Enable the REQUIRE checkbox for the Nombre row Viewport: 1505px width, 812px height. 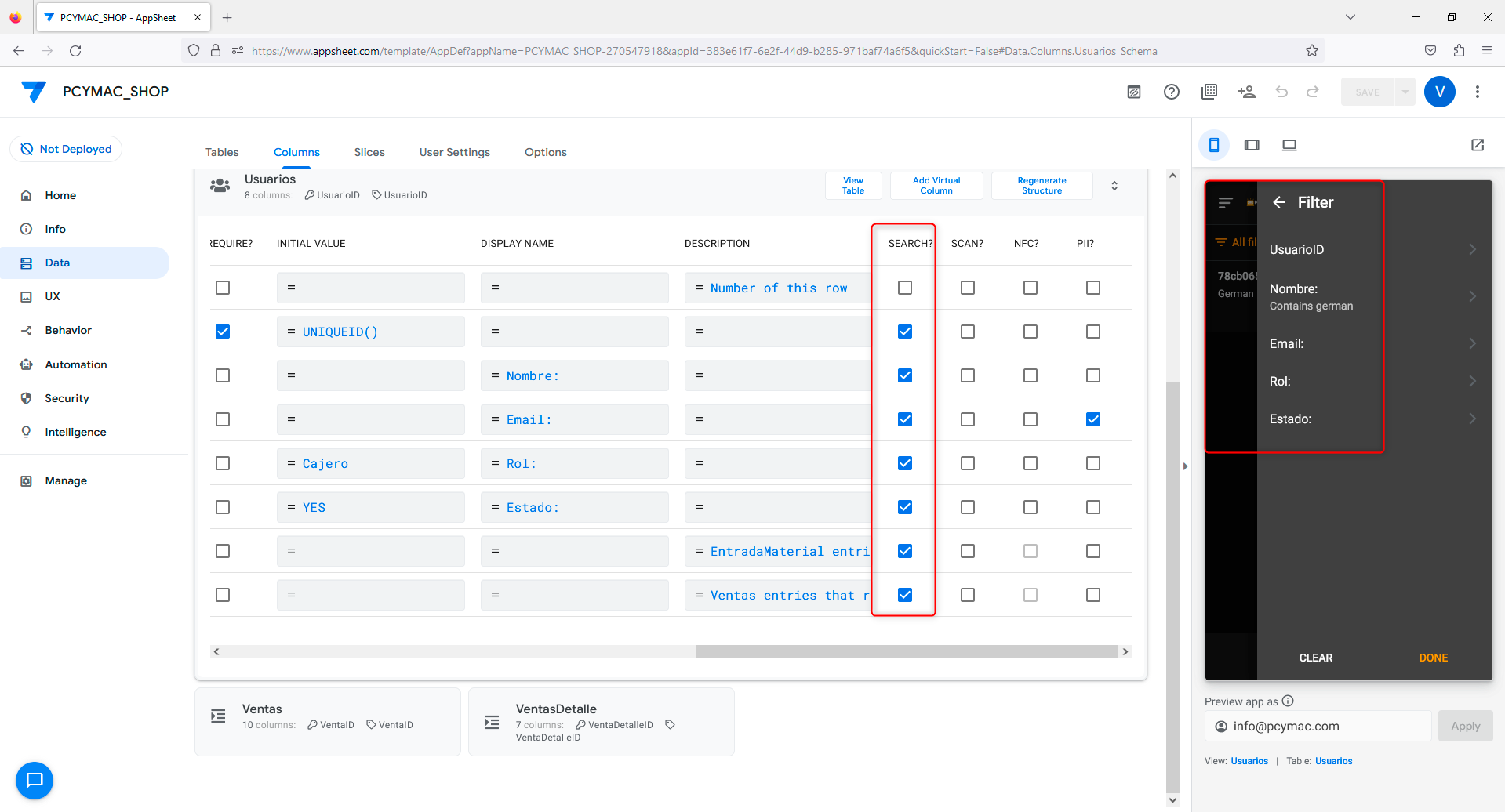click(222, 375)
